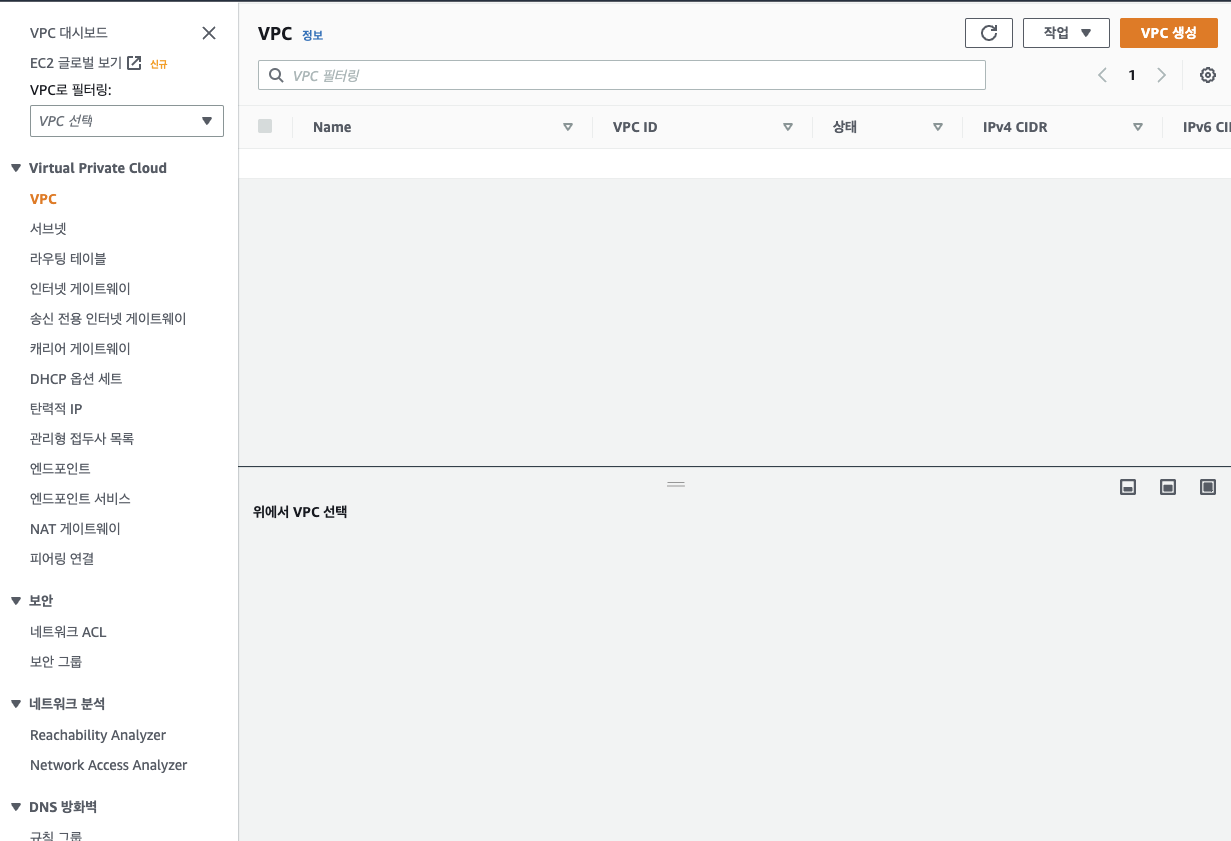Open 서브넷 page

click(x=48, y=229)
